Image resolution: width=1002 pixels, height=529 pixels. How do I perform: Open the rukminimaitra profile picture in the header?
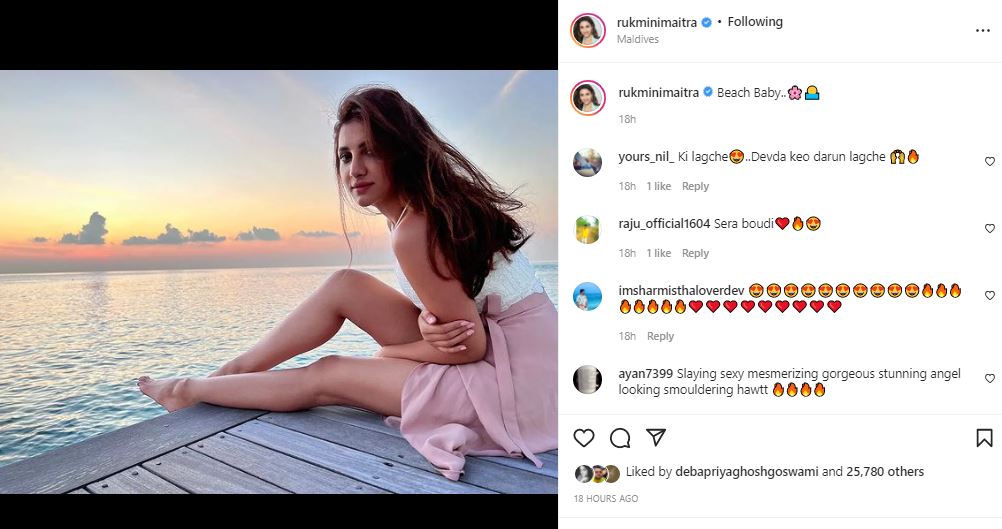[x=587, y=30]
